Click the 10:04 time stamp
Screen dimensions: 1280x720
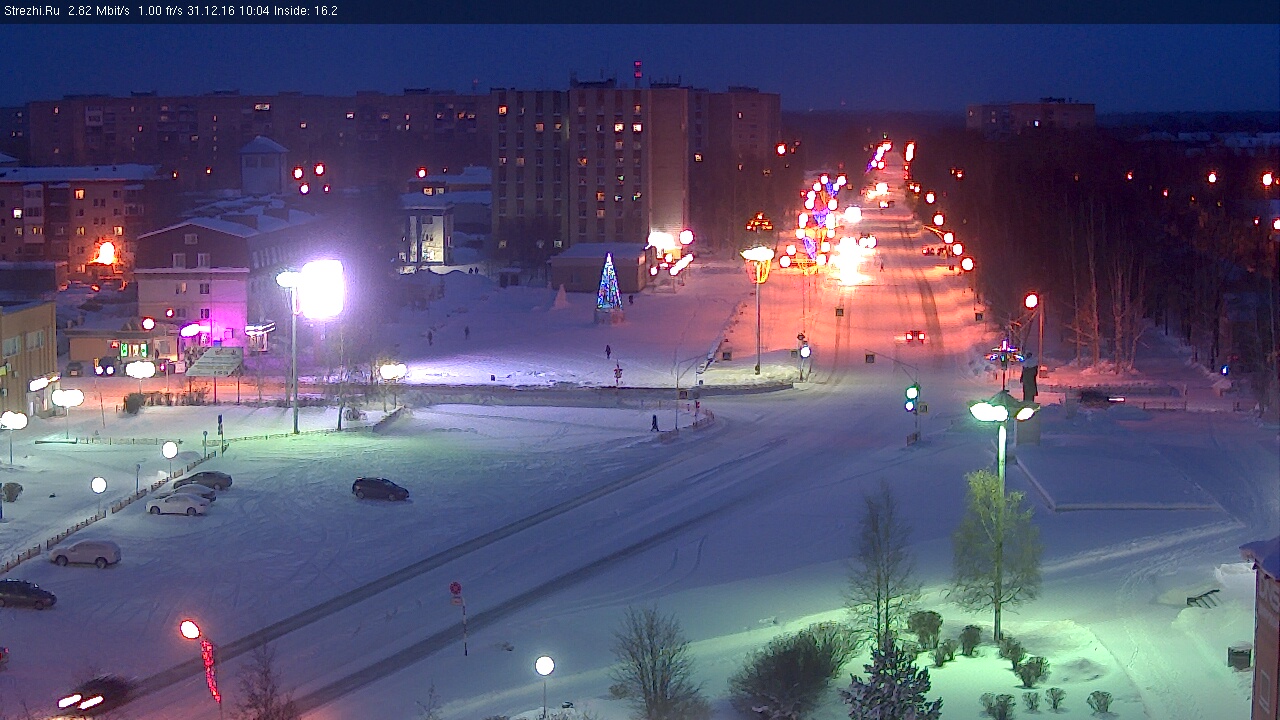pyautogui.click(x=254, y=11)
